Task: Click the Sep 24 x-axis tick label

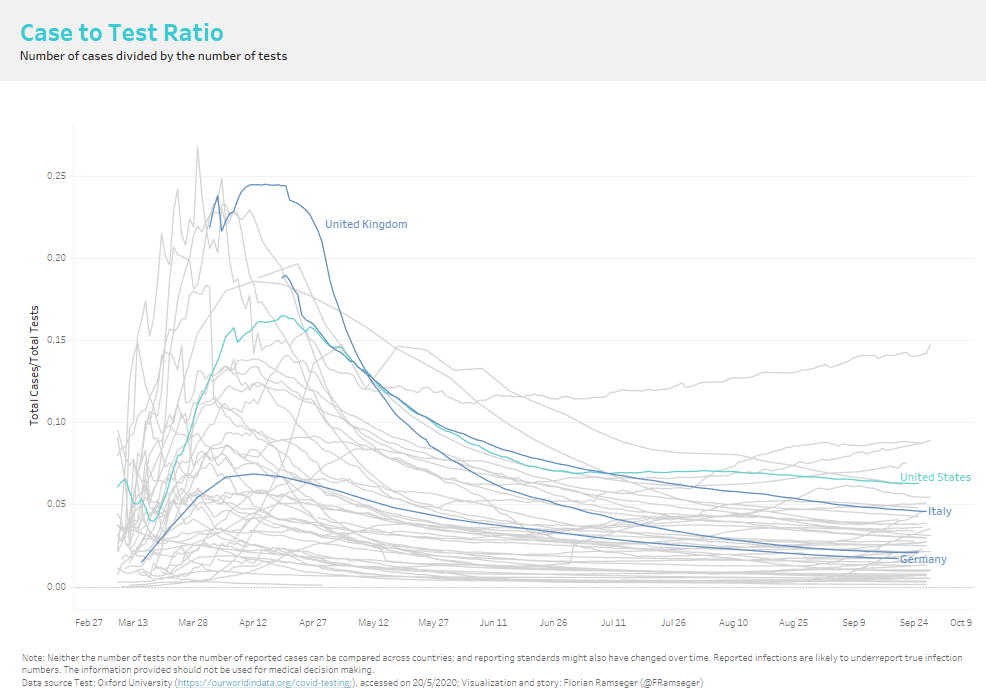Action: click(913, 622)
